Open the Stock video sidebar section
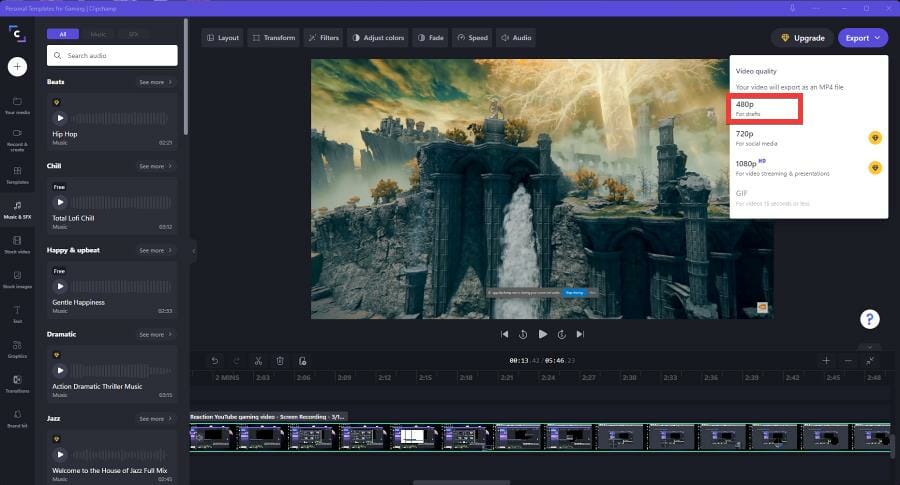 [17, 245]
